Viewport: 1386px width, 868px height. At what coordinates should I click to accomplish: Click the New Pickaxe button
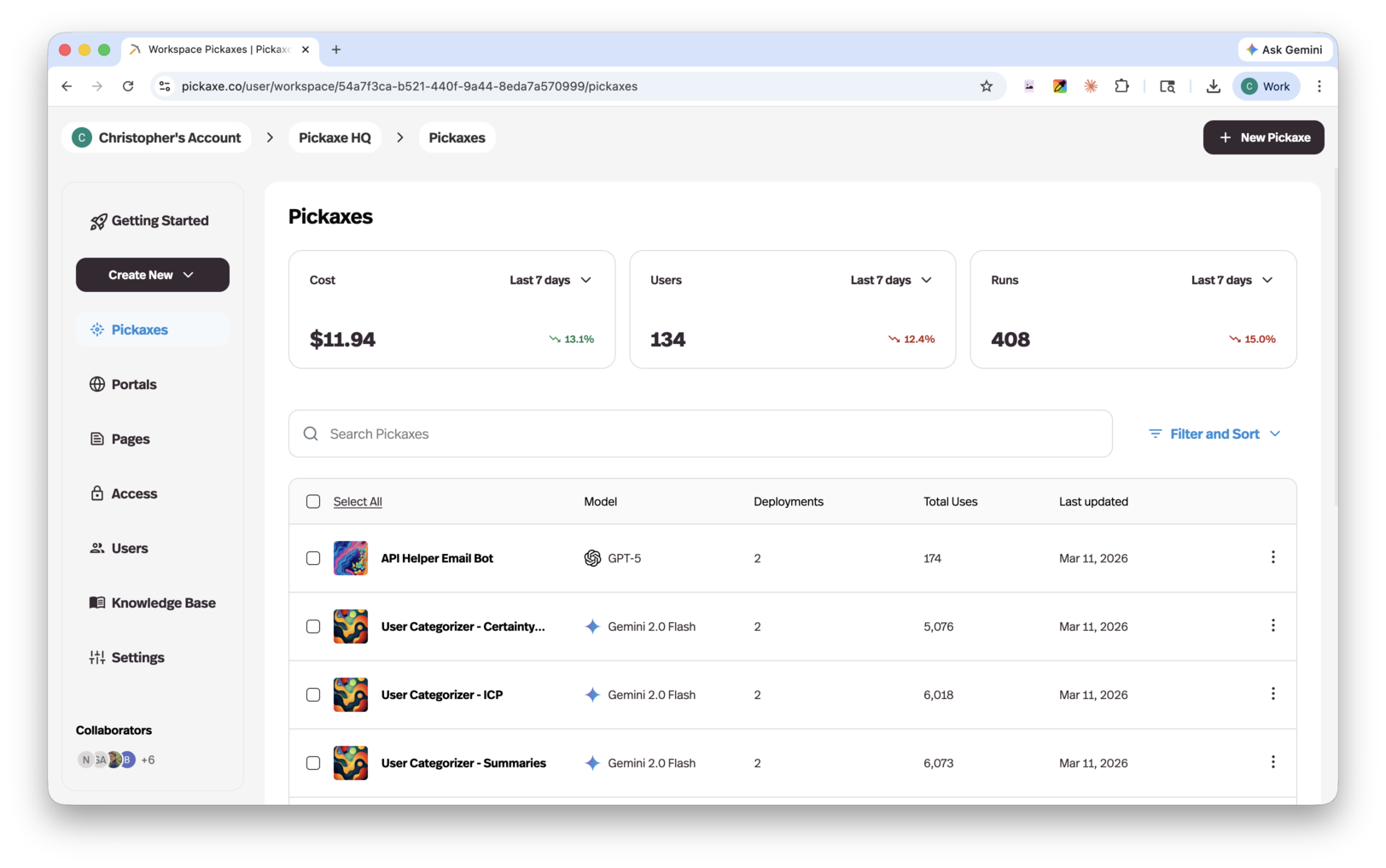(1263, 137)
